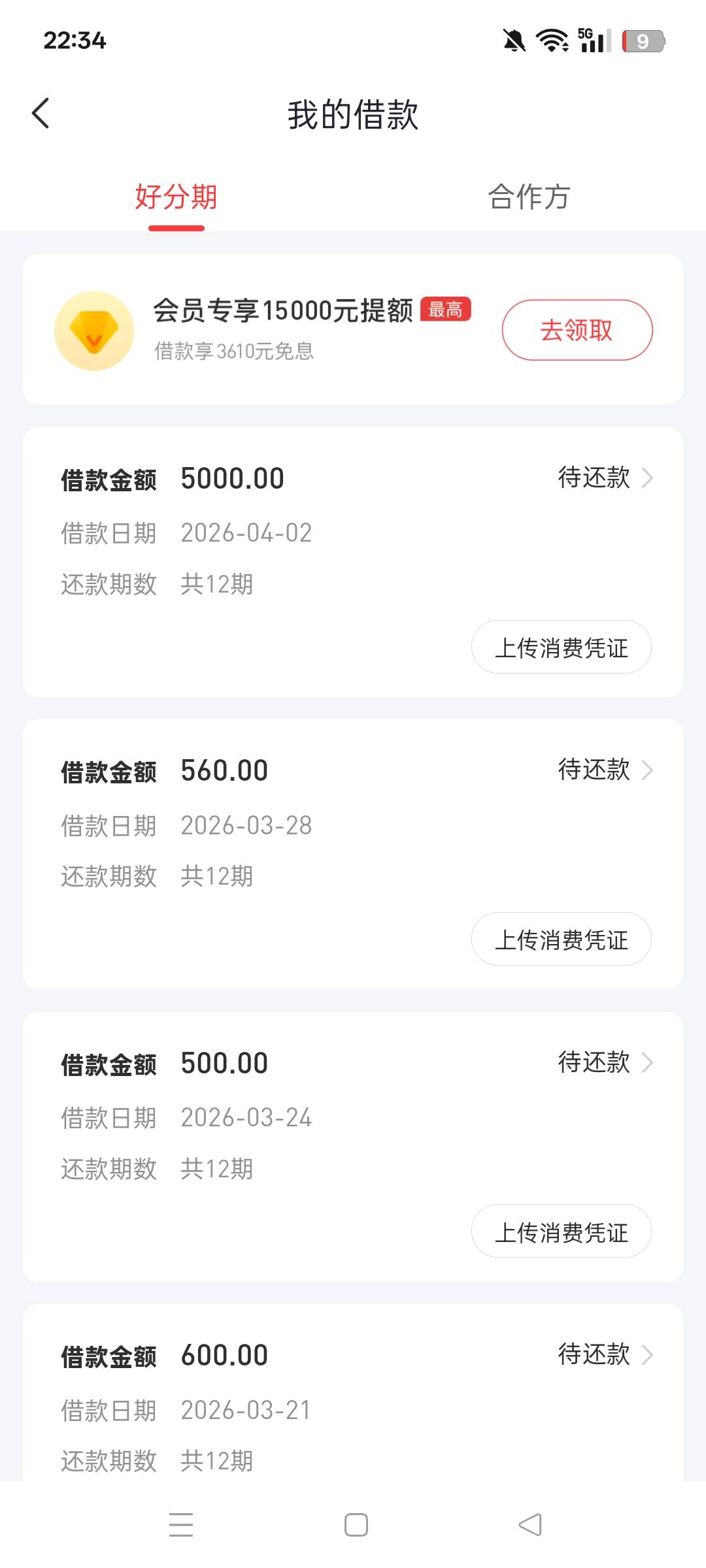Tap the 去领取 button
The height and width of the screenshot is (1568, 706).
click(577, 330)
